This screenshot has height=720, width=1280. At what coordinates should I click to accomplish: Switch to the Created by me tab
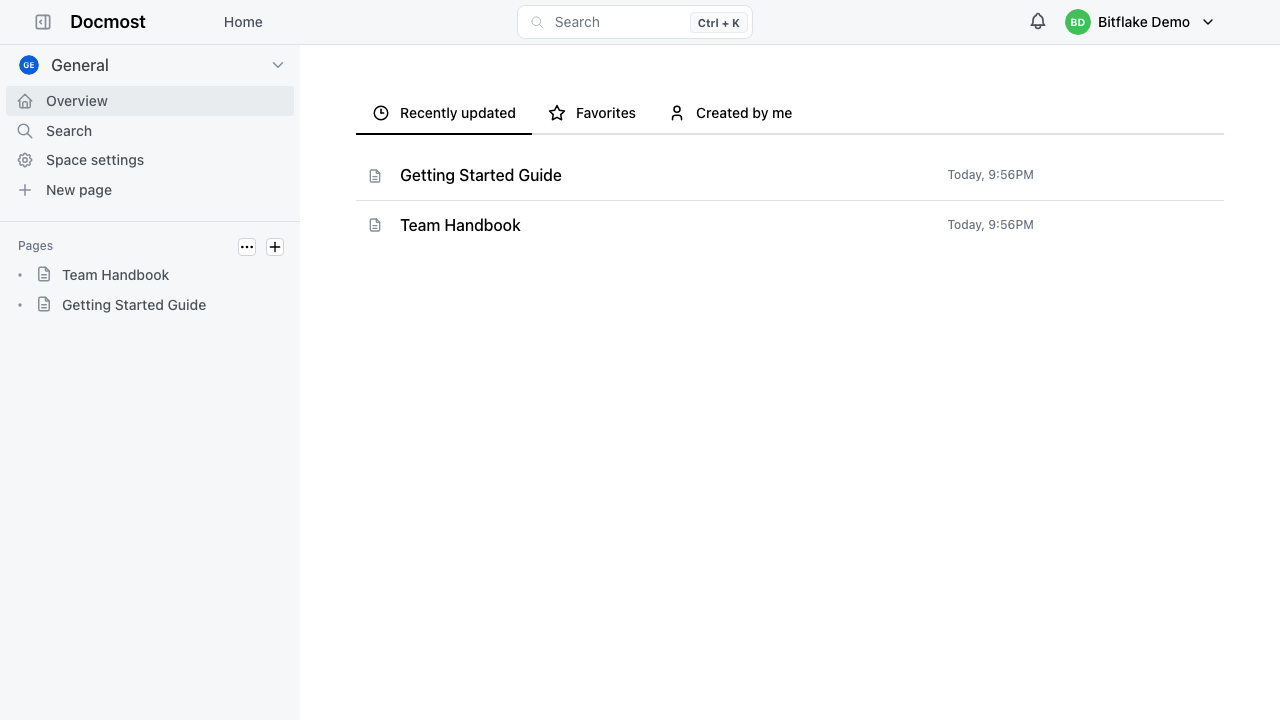click(x=730, y=113)
